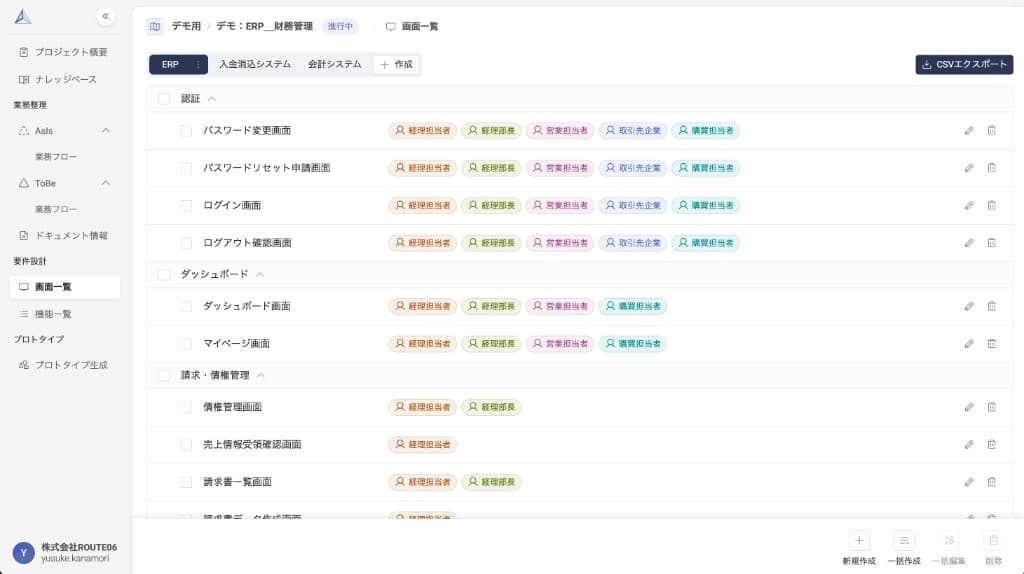Click the 新規作成 plus icon
This screenshot has height=574, width=1024.
tap(859, 541)
